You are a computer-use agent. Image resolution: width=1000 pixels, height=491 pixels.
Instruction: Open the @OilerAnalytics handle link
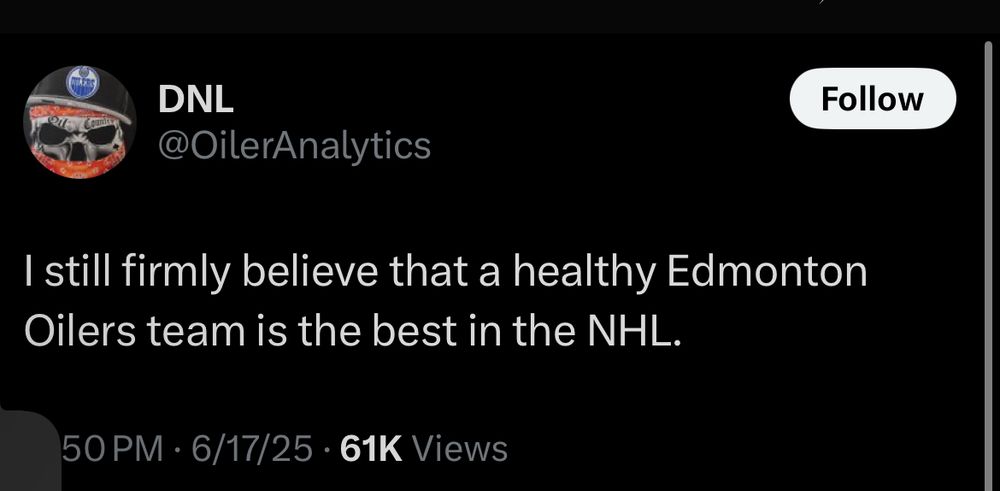(x=295, y=146)
